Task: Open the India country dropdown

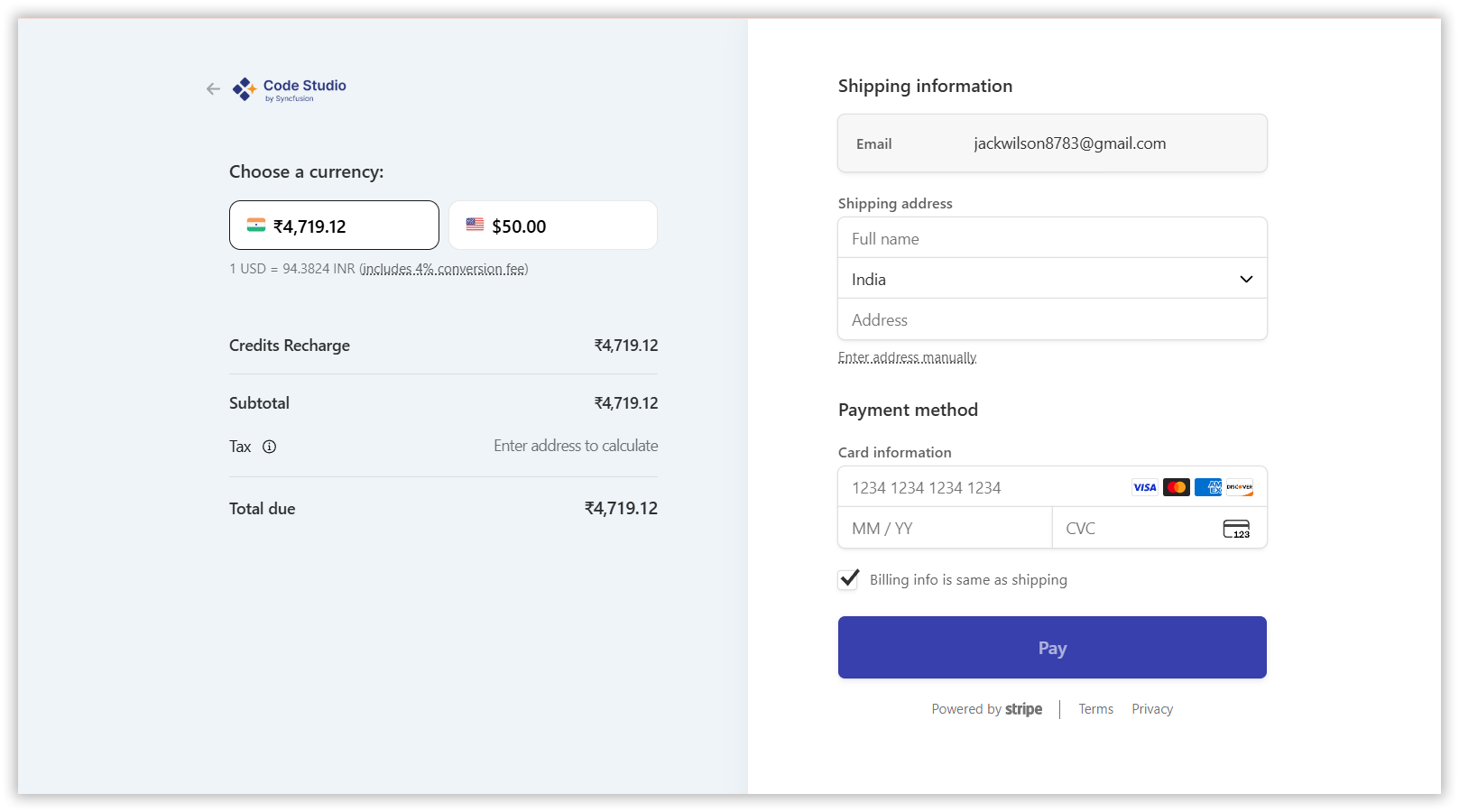Action: [x=1052, y=279]
